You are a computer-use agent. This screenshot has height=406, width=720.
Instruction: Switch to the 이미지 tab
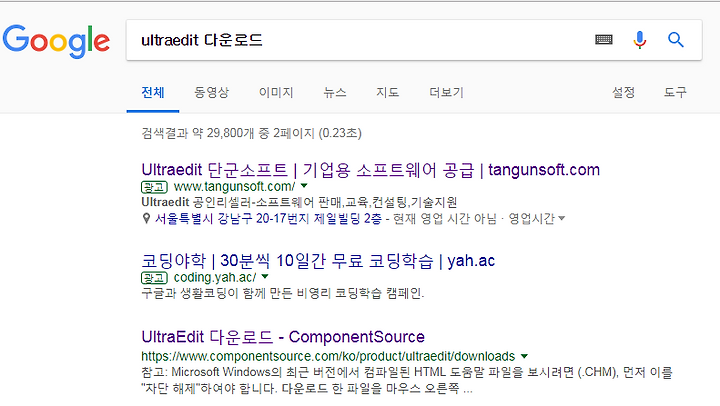276,93
